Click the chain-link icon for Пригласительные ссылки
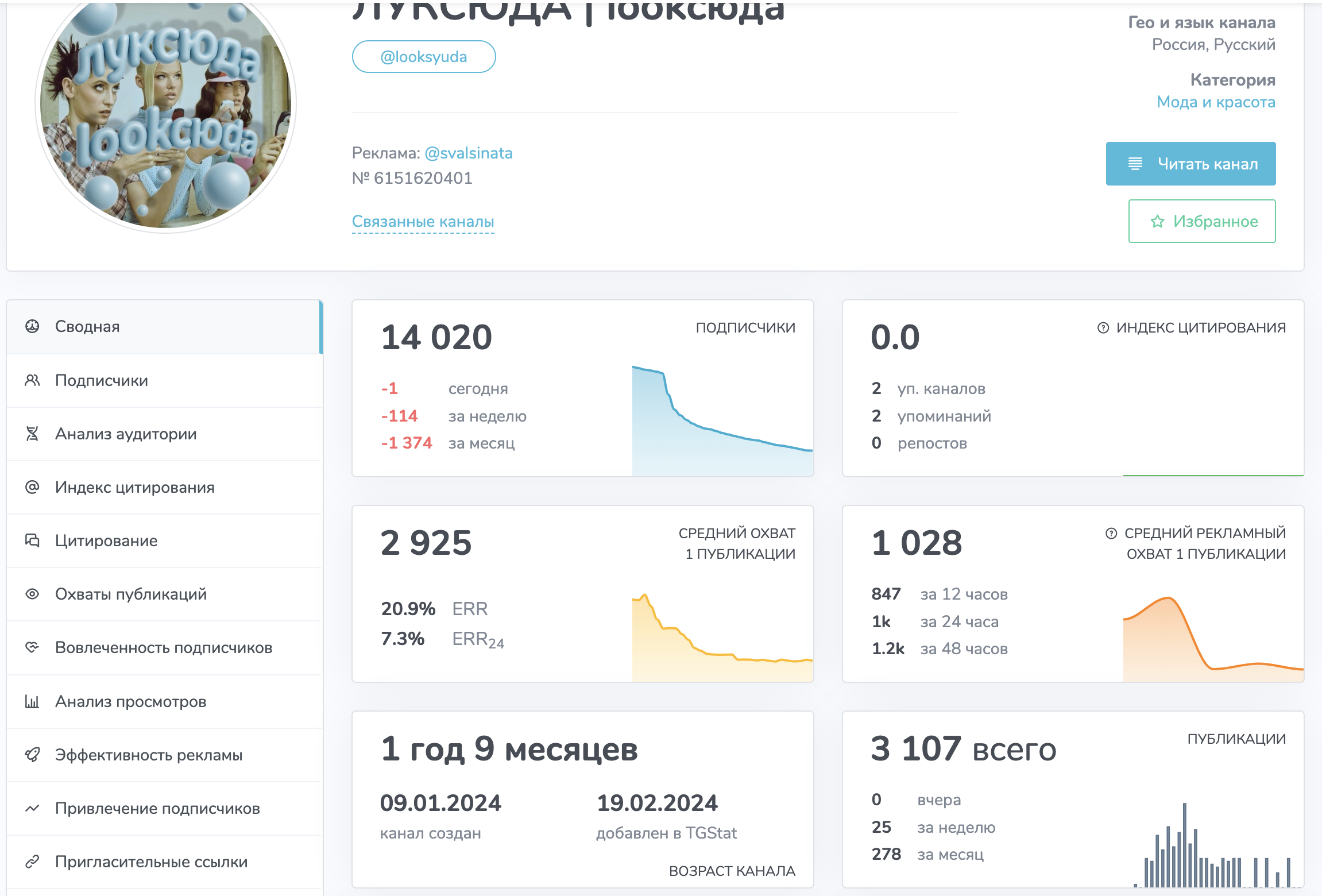This screenshot has height=896, width=1322. [x=32, y=862]
